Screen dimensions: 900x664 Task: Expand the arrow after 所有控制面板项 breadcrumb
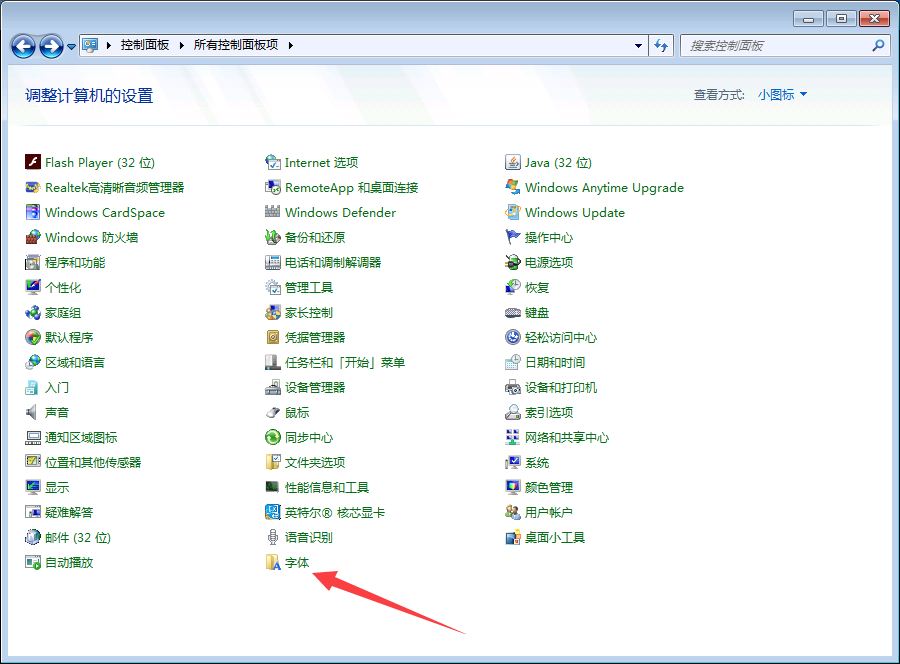[x=290, y=45]
